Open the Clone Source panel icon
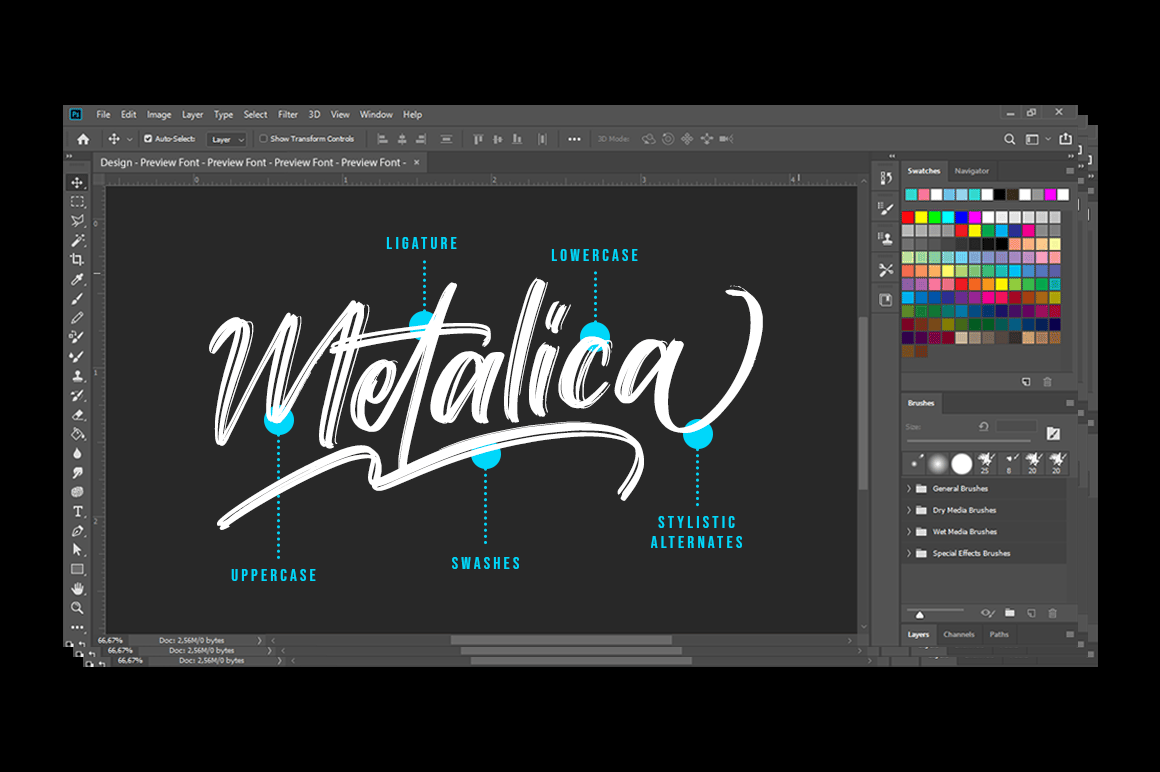 pyautogui.click(x=886, y=238)
